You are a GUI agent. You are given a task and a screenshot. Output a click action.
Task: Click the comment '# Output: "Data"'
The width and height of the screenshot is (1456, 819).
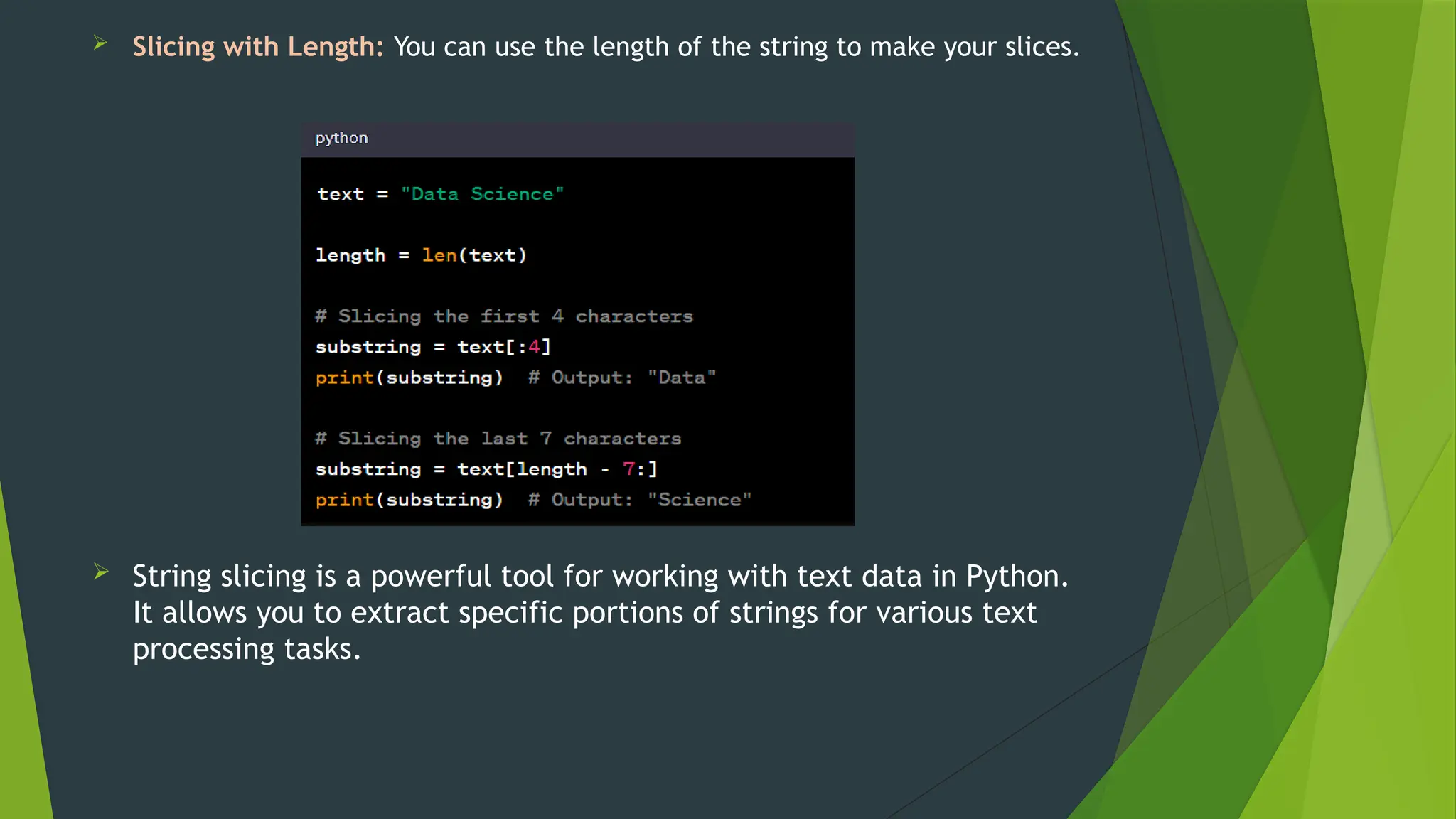click(x=622, y=378)
